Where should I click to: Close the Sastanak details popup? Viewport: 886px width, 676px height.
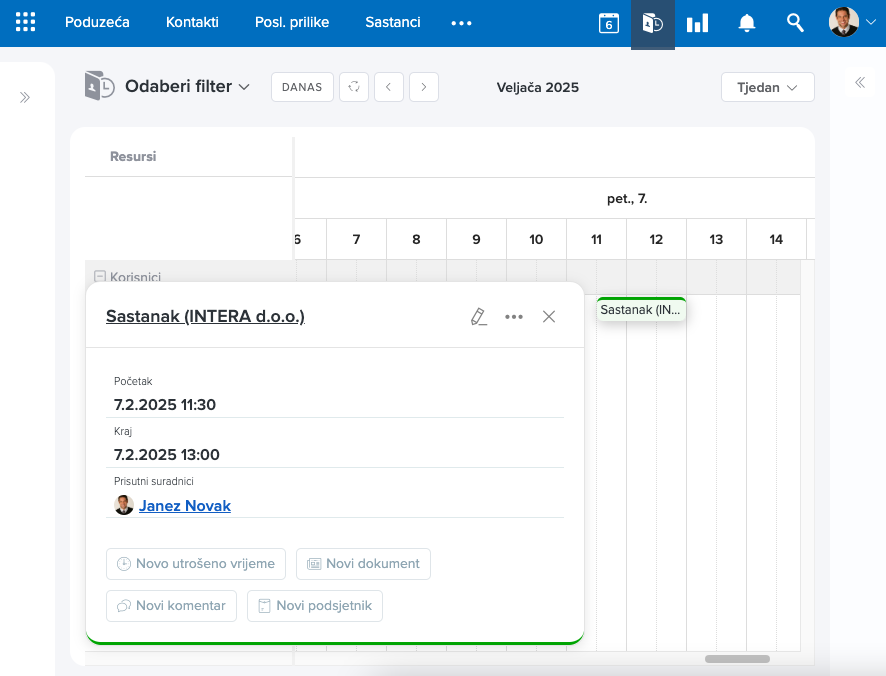549,317
